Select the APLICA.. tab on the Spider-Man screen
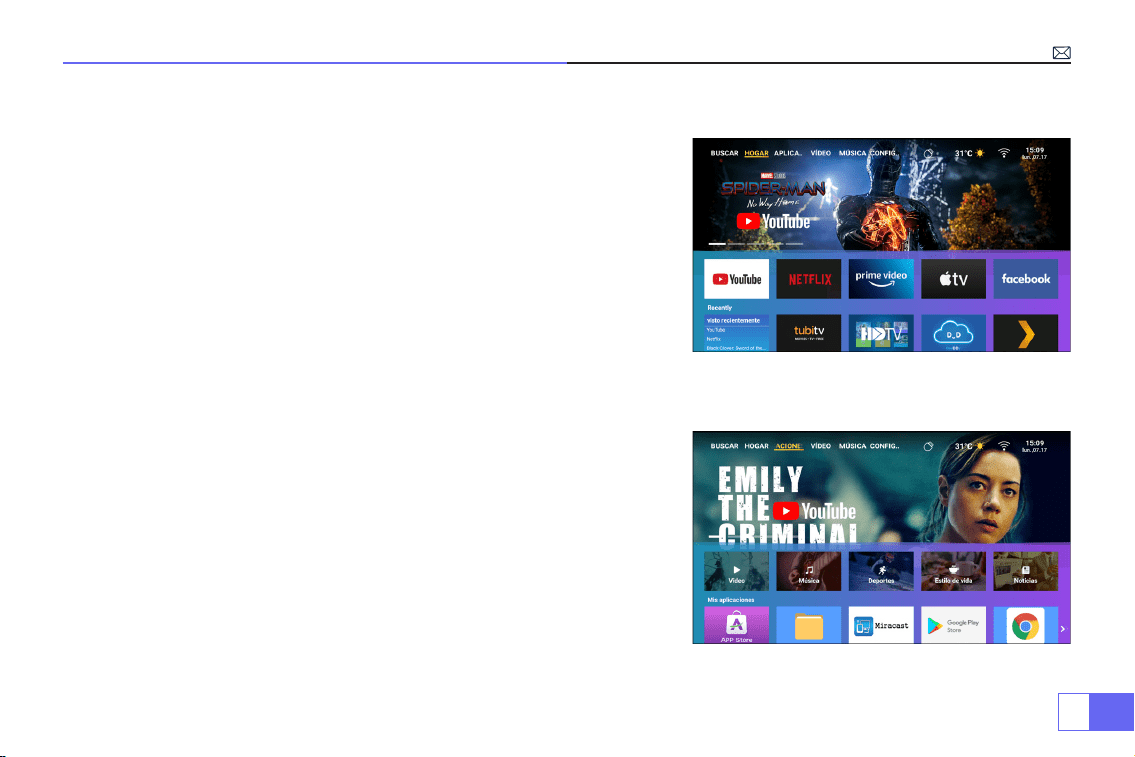The height and width of the screenshot is (757, 1135). (788, 153)
